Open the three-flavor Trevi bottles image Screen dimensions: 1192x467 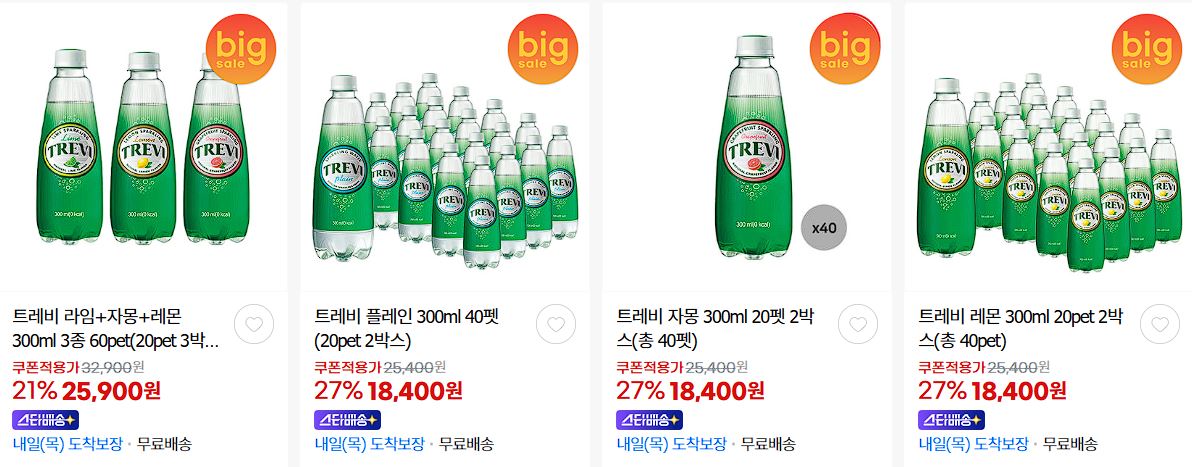point(144,146)
